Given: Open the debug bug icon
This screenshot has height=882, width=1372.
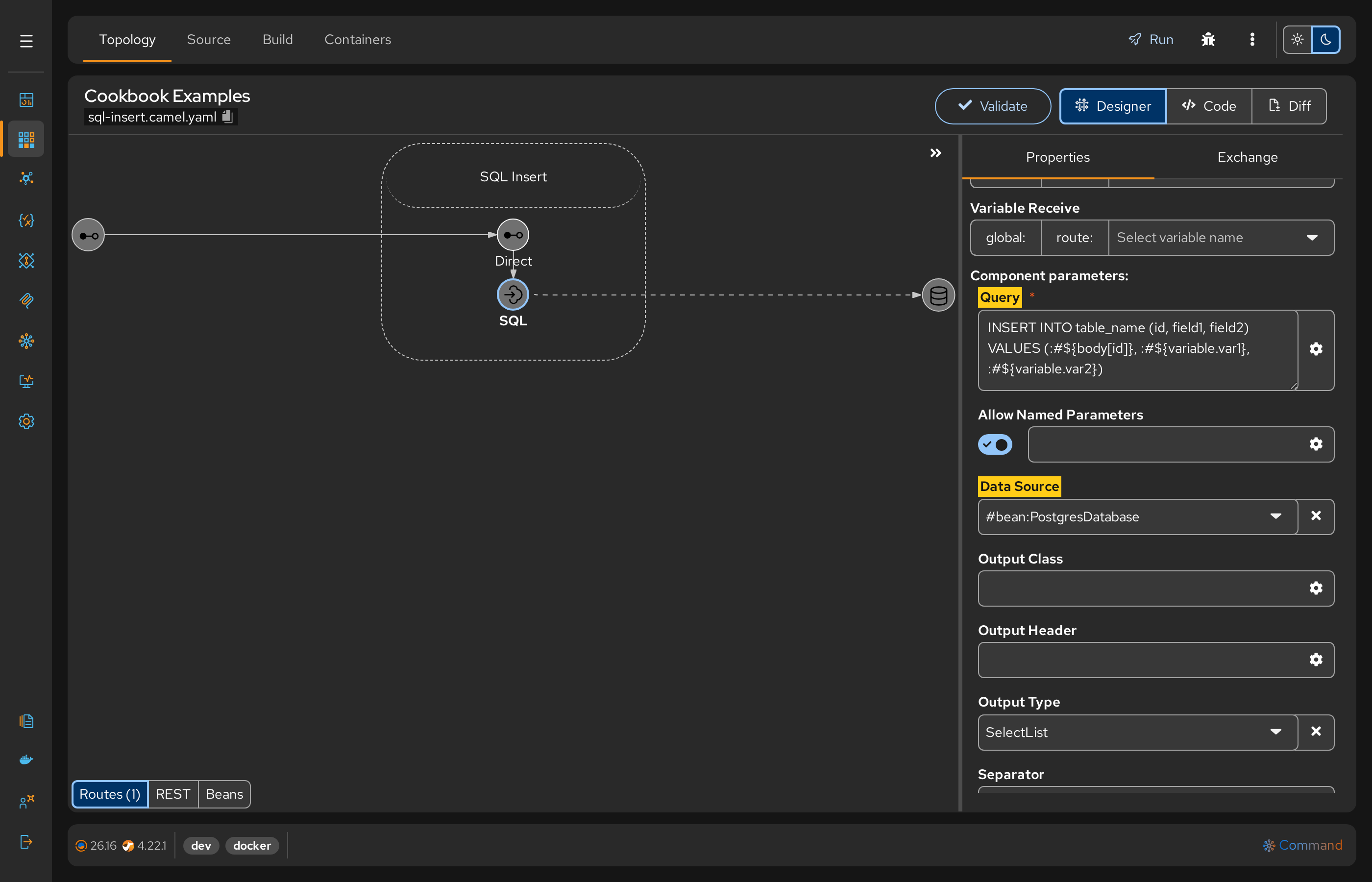Looking at the screenshot, I should pyautogui.click(x=1208, y=40).
